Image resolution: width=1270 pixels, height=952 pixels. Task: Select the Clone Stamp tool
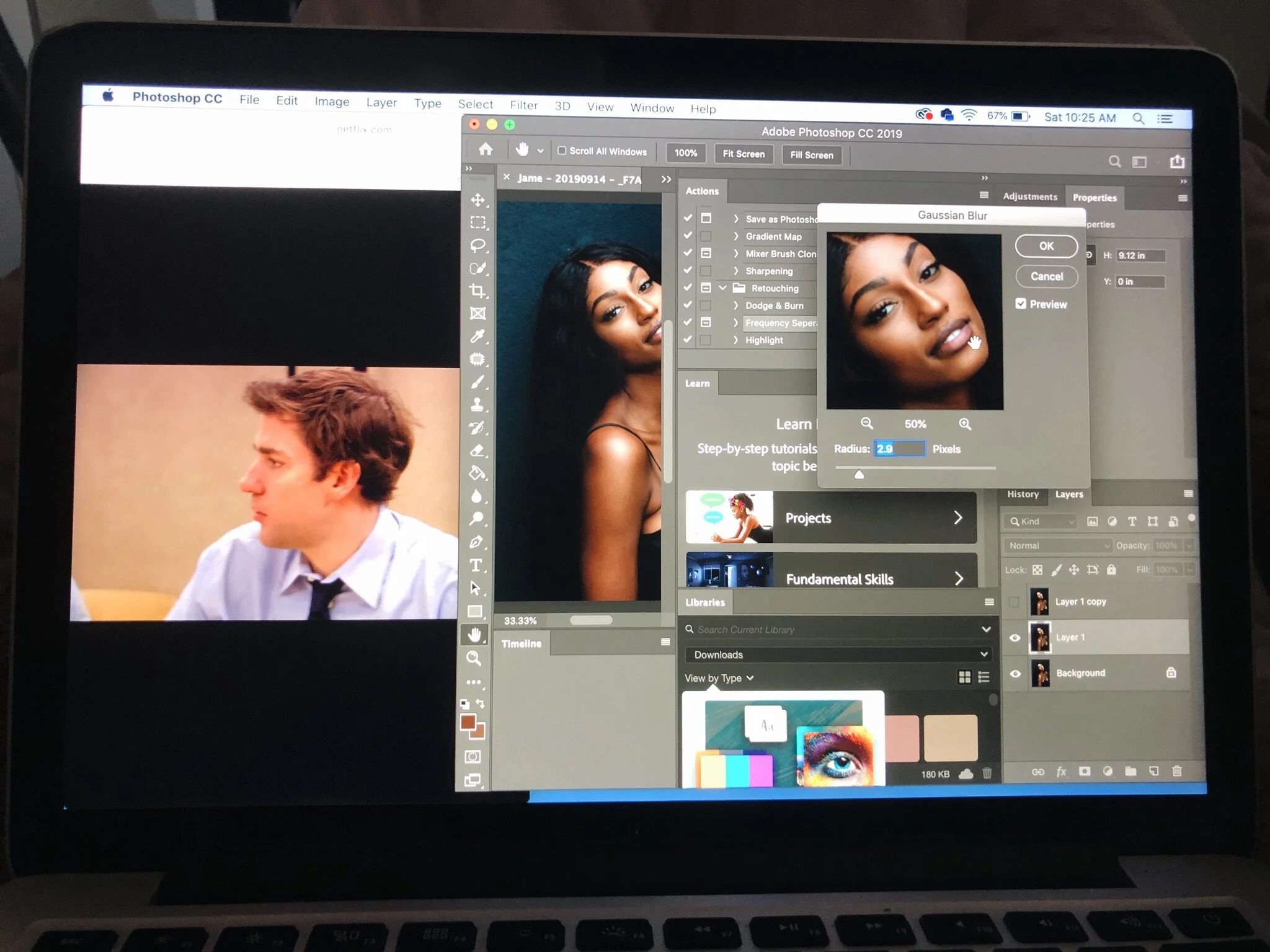tap(477, 405)
